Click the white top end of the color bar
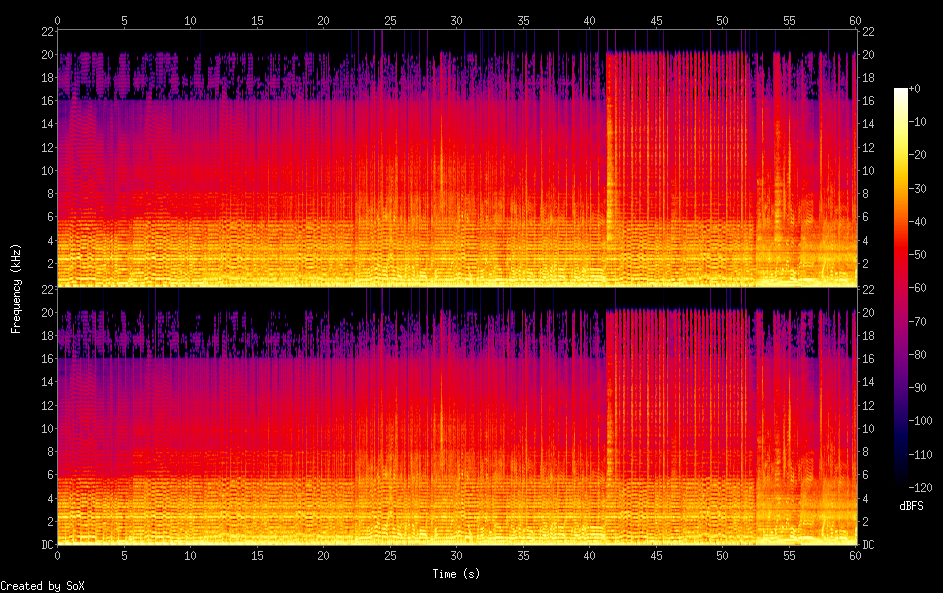This screenshot has height=593, width=943. coord(901,91)
